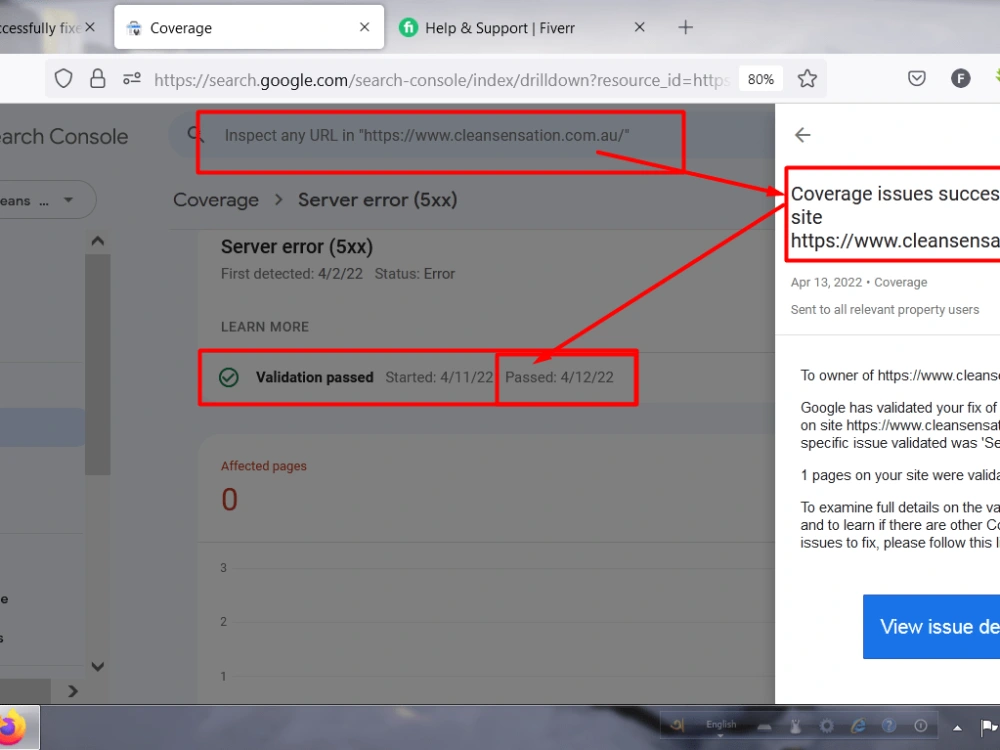Close the partially visible first tab

click(90, 27)
